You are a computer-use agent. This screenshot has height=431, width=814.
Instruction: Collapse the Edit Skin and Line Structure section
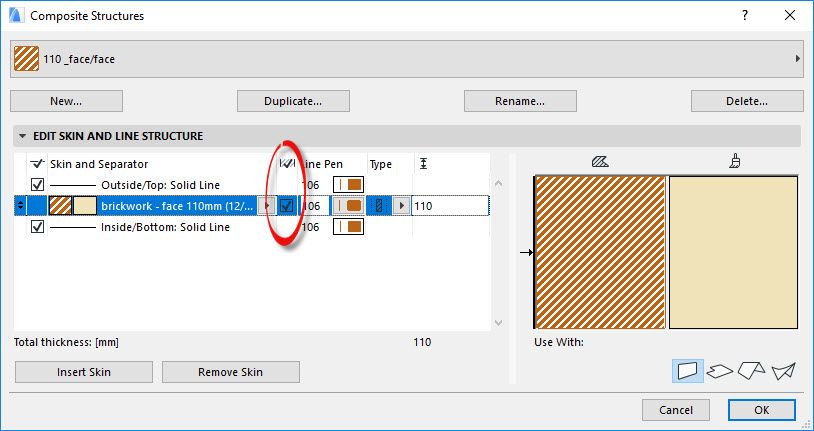pos(22,136)
